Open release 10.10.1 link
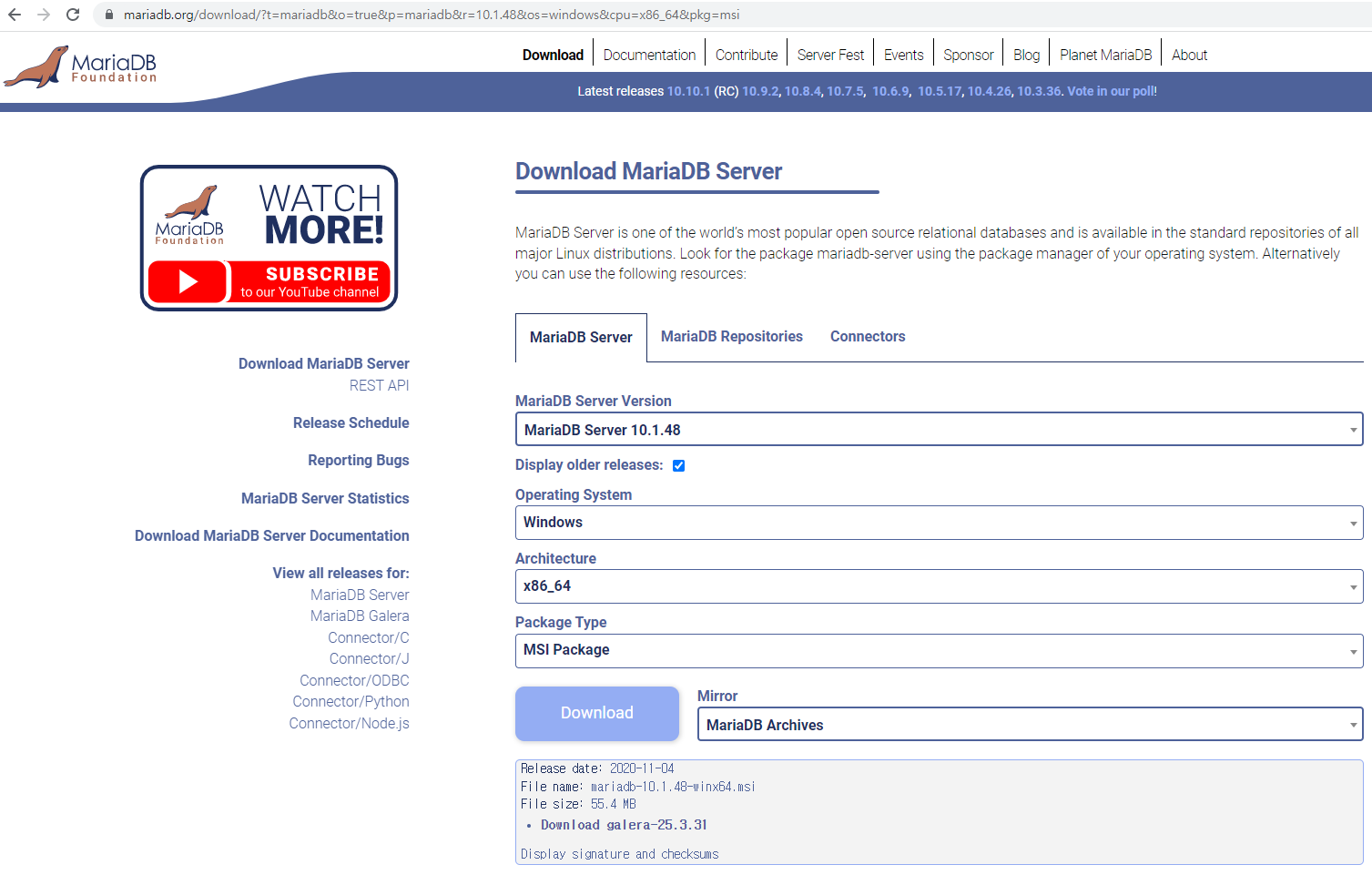This screenshot has height=875, width=1372. point(688,91)
